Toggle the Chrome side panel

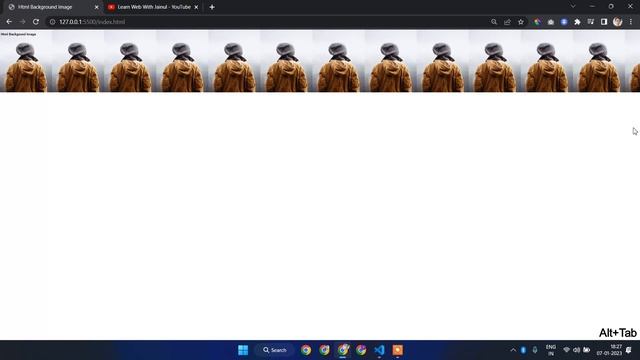point(604,22)
